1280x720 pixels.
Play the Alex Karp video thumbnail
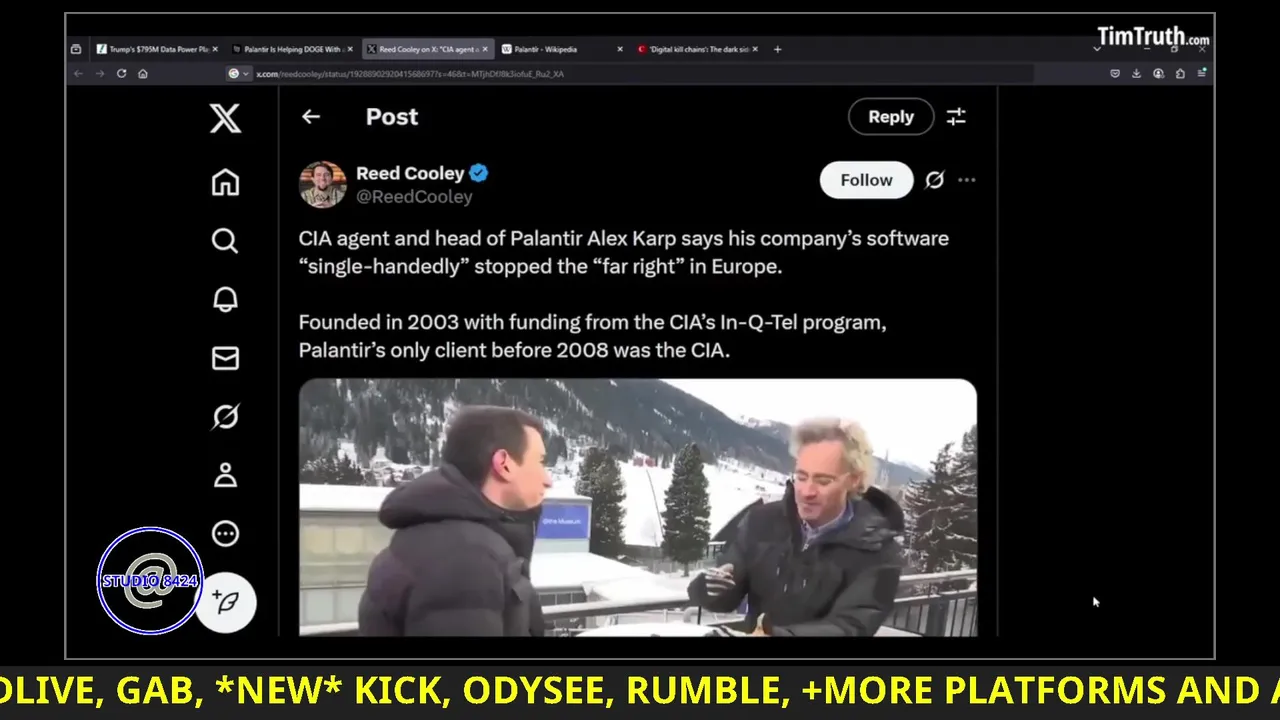coord(638,507)
